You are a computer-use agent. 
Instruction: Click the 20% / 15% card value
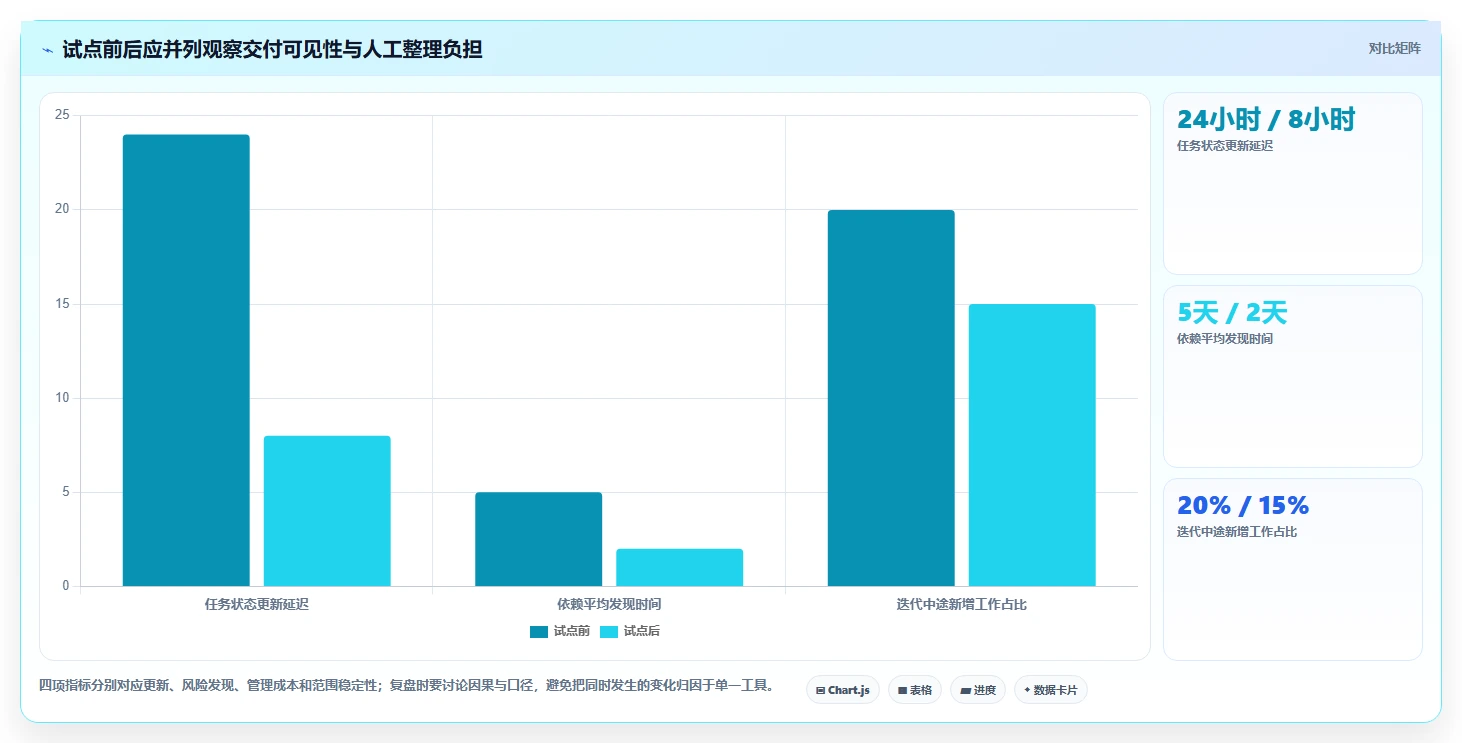(1243, 506)
